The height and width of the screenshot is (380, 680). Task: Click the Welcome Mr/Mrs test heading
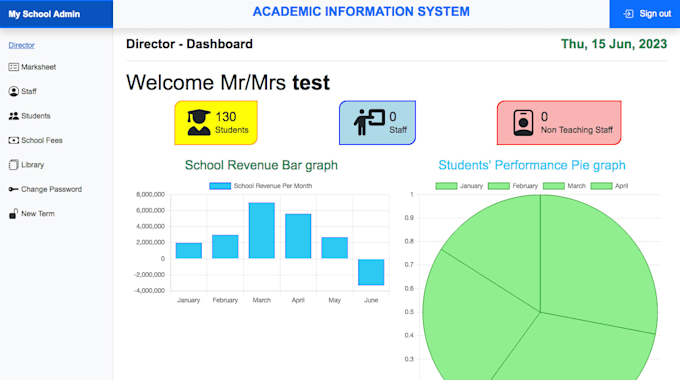coord(228,82)
